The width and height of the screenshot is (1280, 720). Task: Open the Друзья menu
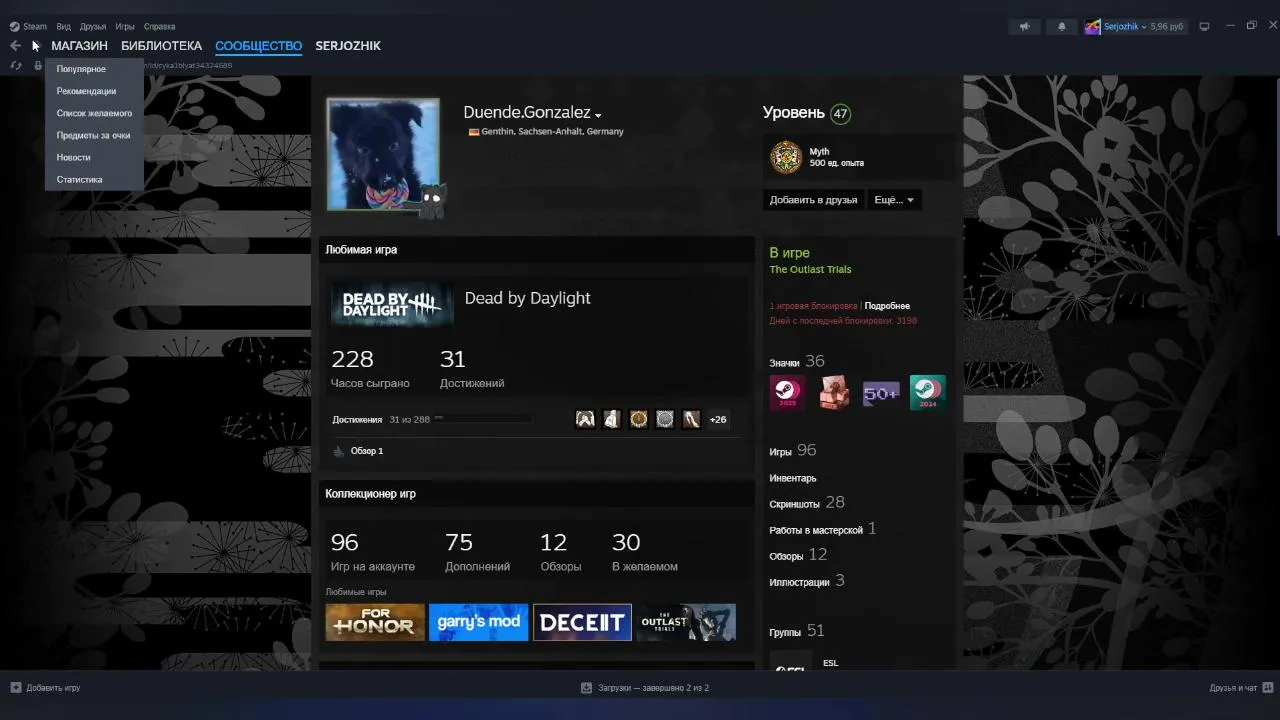point(93,27)
